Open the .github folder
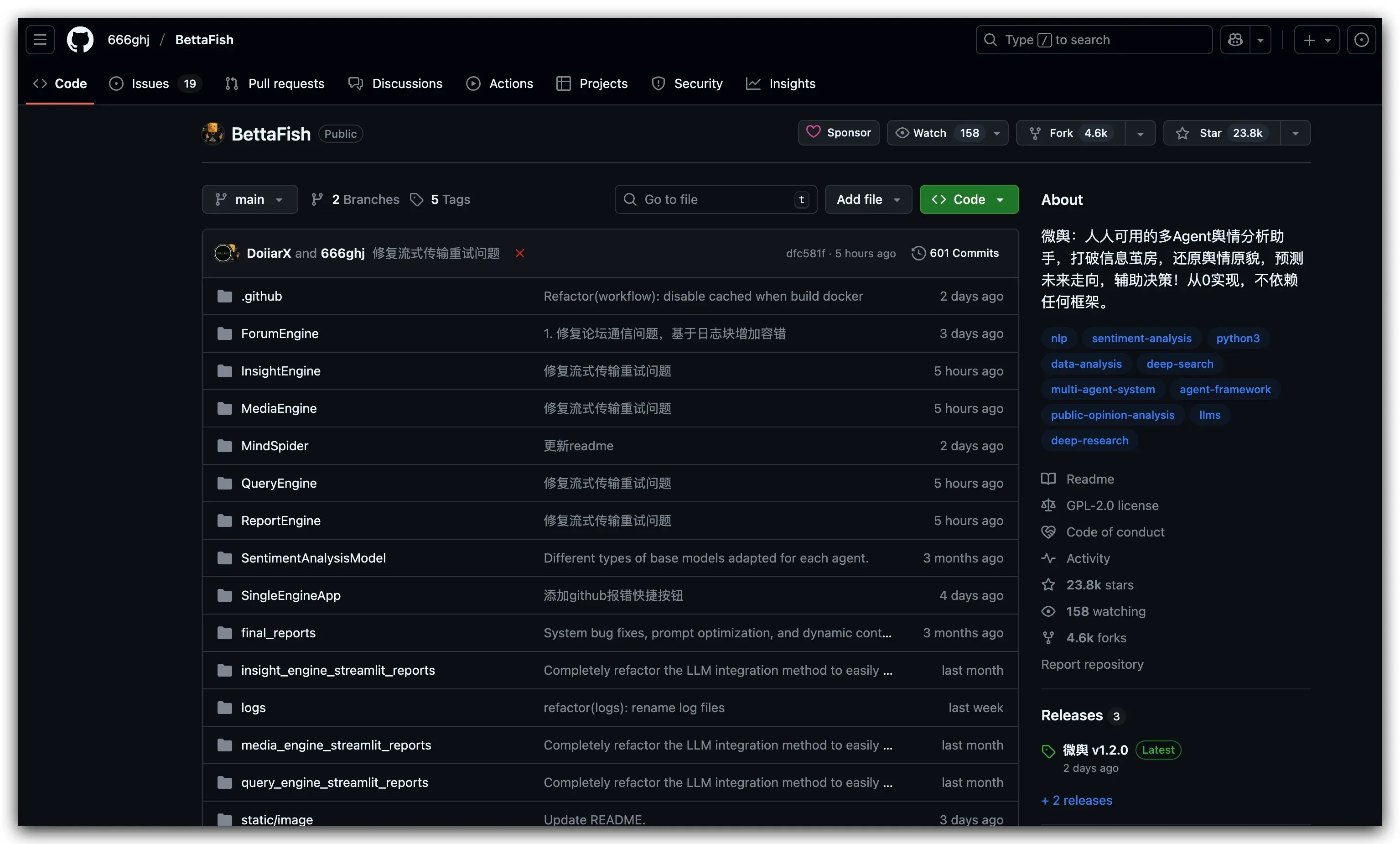 [261, 296]
